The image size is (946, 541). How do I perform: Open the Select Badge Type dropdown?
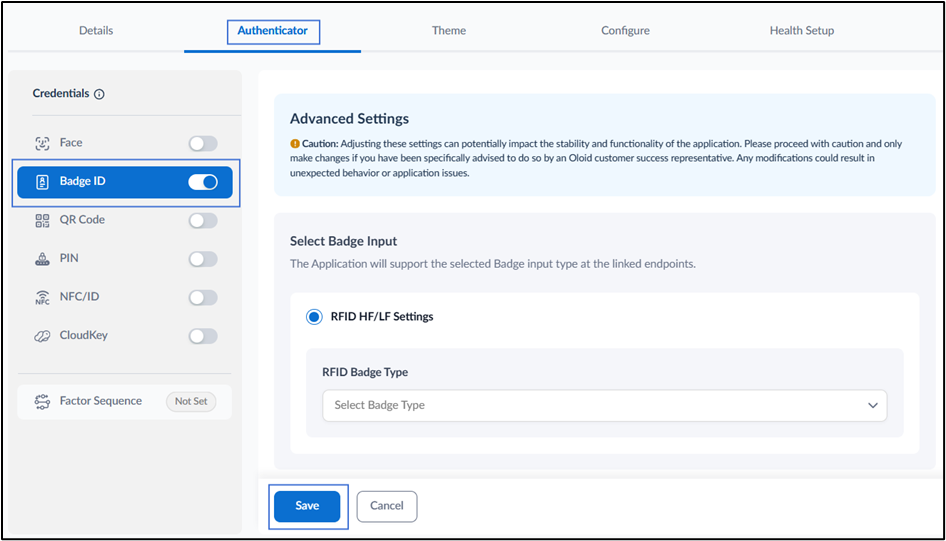click(605, 405)
